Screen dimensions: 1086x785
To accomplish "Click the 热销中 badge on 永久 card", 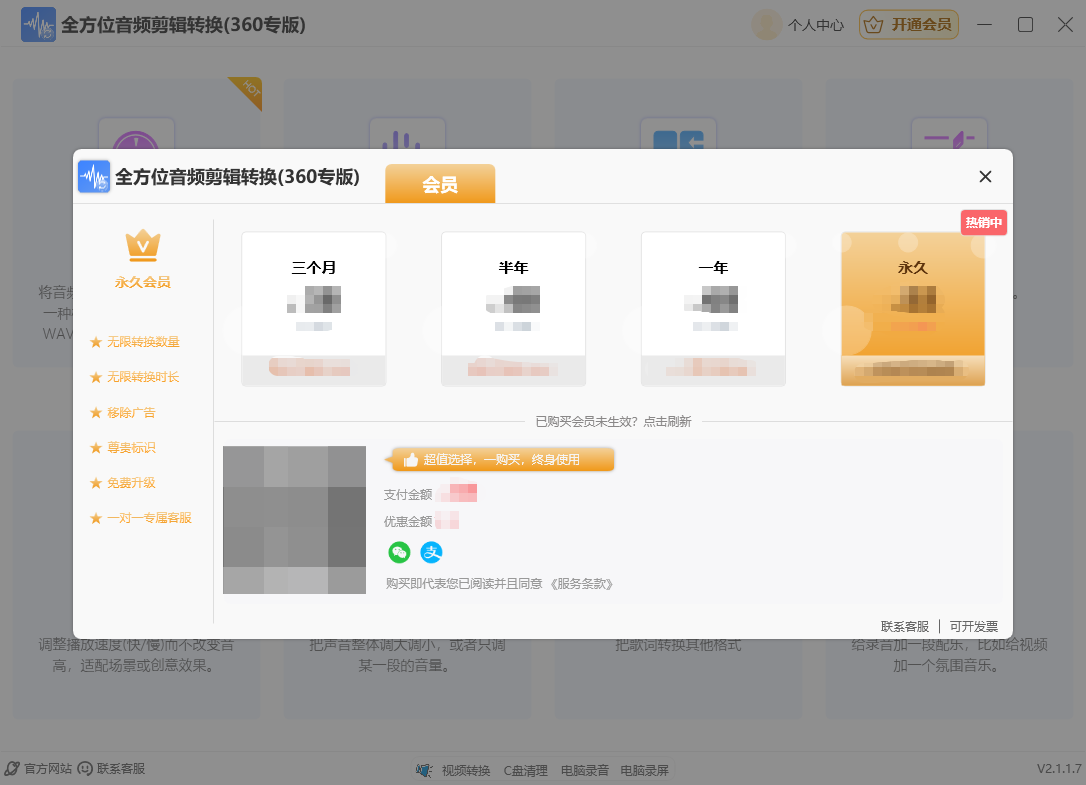I will click(x=984, y=222).
